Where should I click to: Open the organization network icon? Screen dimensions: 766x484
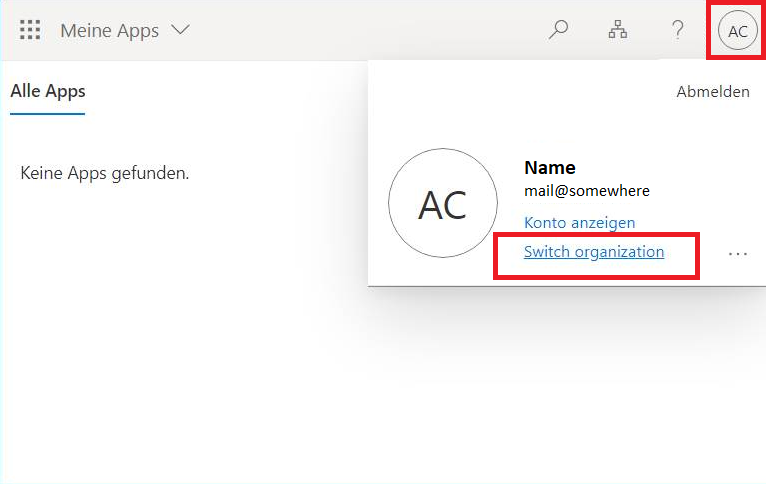point(618,30)
